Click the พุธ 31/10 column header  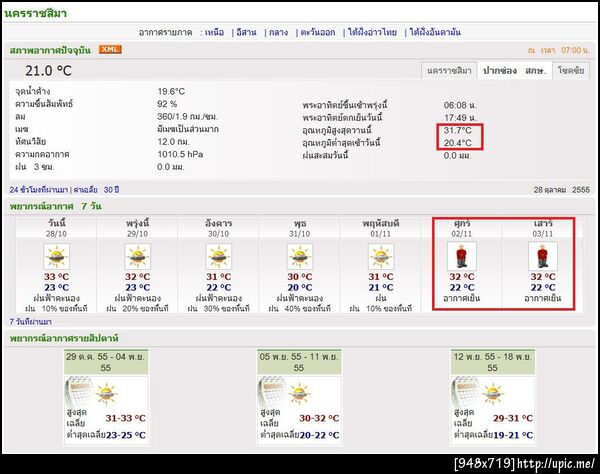tap(300, 228)
